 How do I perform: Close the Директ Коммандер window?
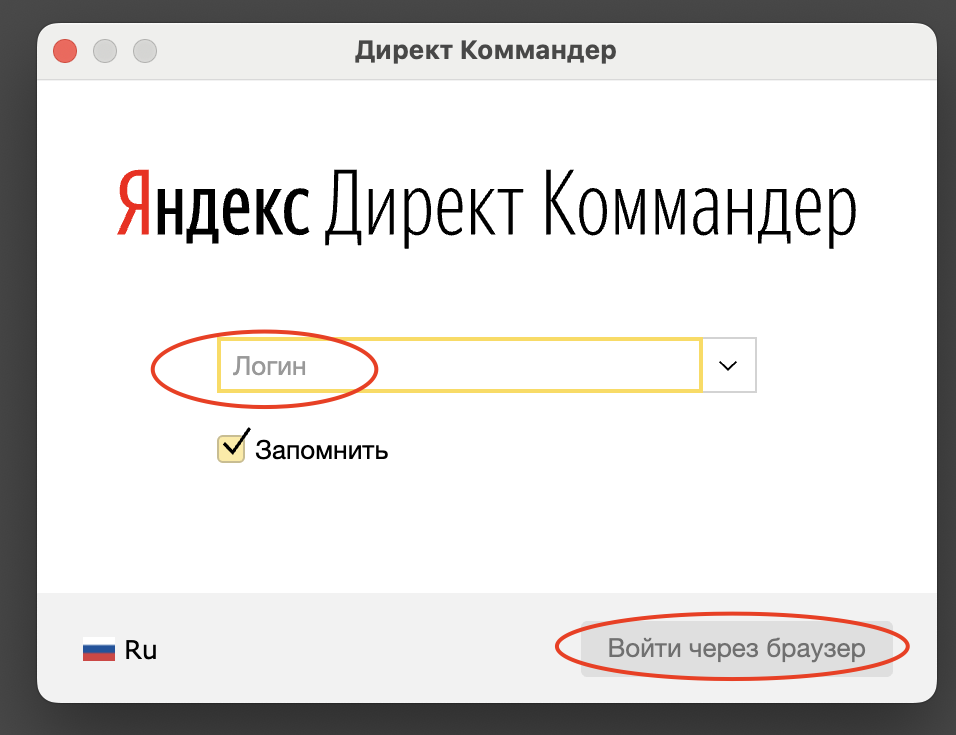coord(65,51)
